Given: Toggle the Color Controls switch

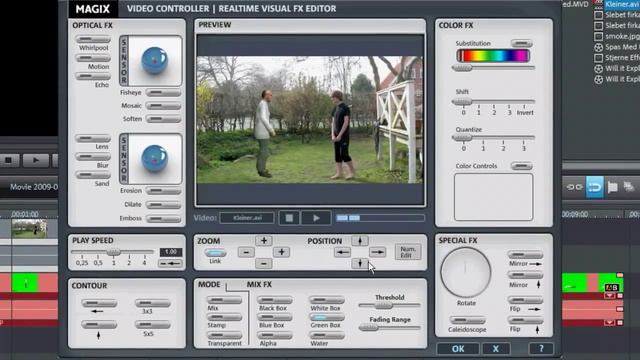Looking at the screenshot, I should [x=522, y=166].
